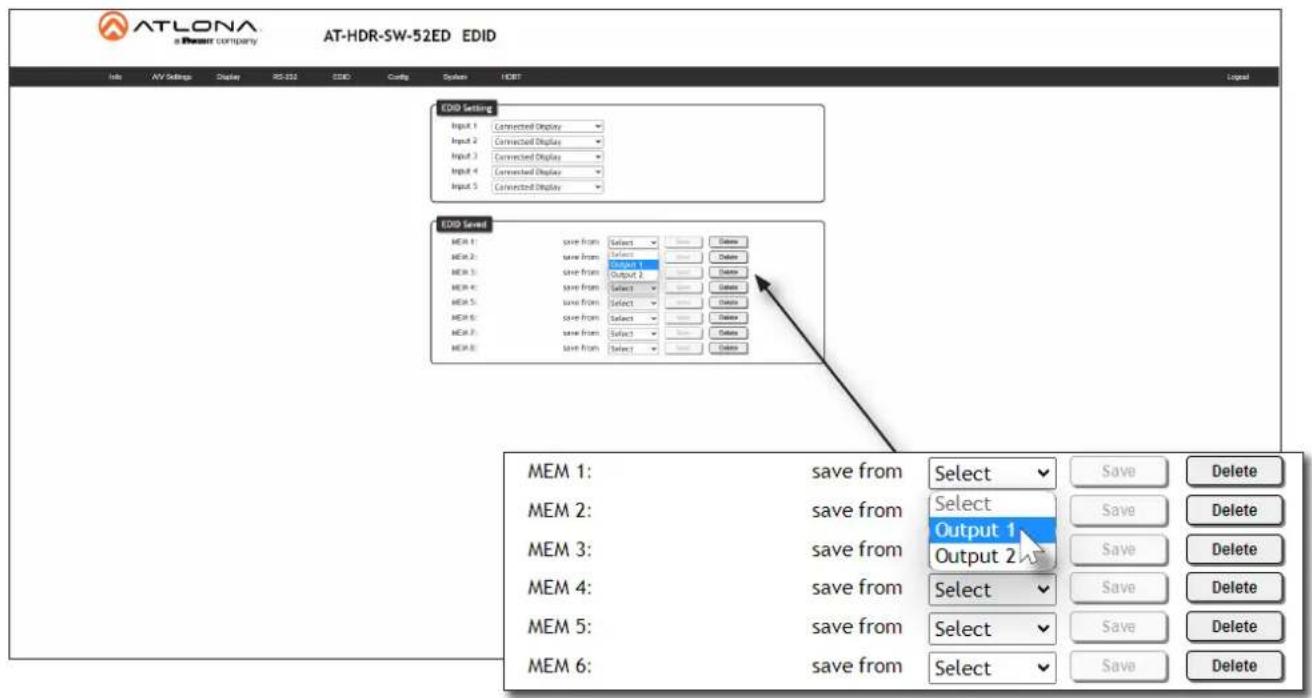Open the Info page in navigation bar

click(115, 77)
